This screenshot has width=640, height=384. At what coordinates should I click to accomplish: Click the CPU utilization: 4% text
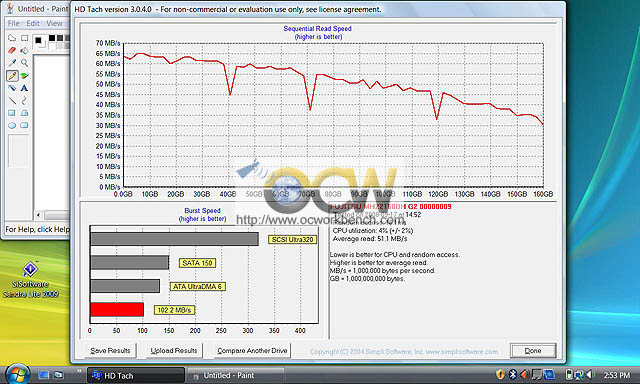point(373,231)
